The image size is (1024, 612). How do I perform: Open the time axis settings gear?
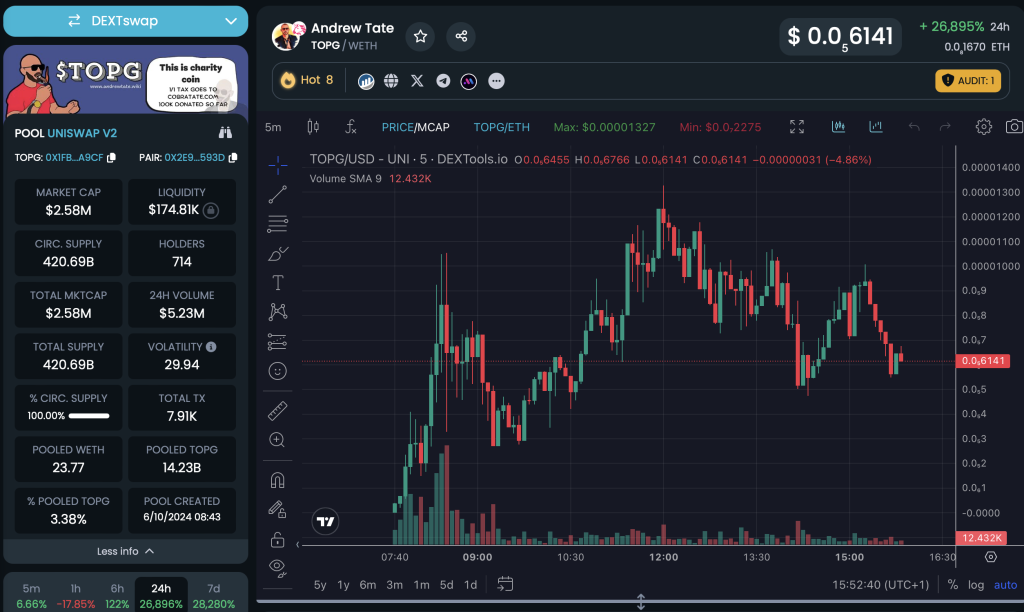(x=991, y=556)
